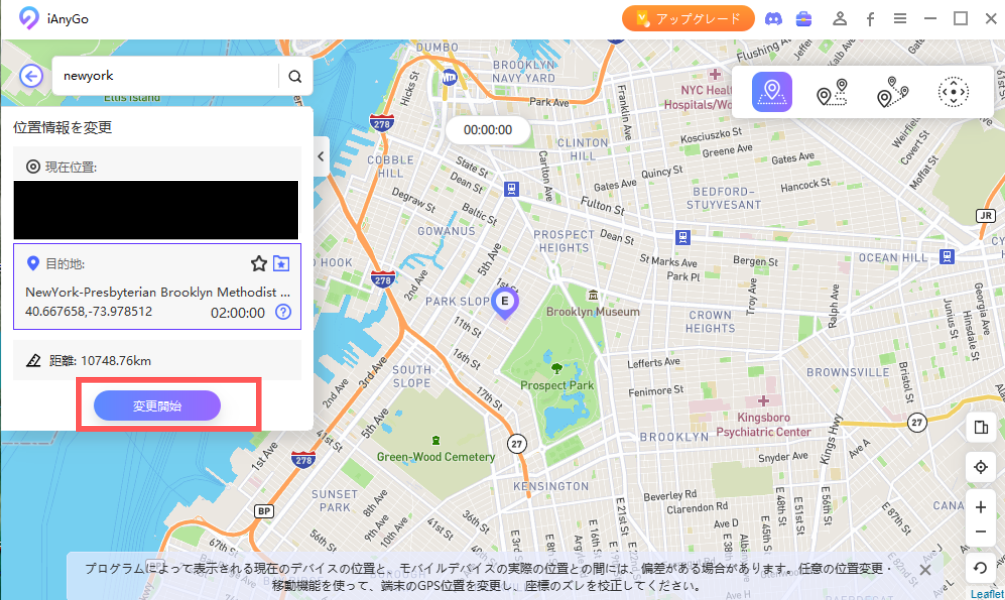Select the change location mode icon
Screen dimensions: 1005x600
click(771, 92)
